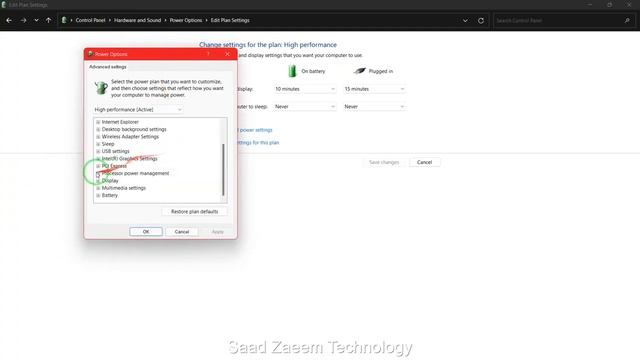This screenshot has height=360, width=640.
Task: Click Save changes in Edit Plan Settings
Action: 384,162
